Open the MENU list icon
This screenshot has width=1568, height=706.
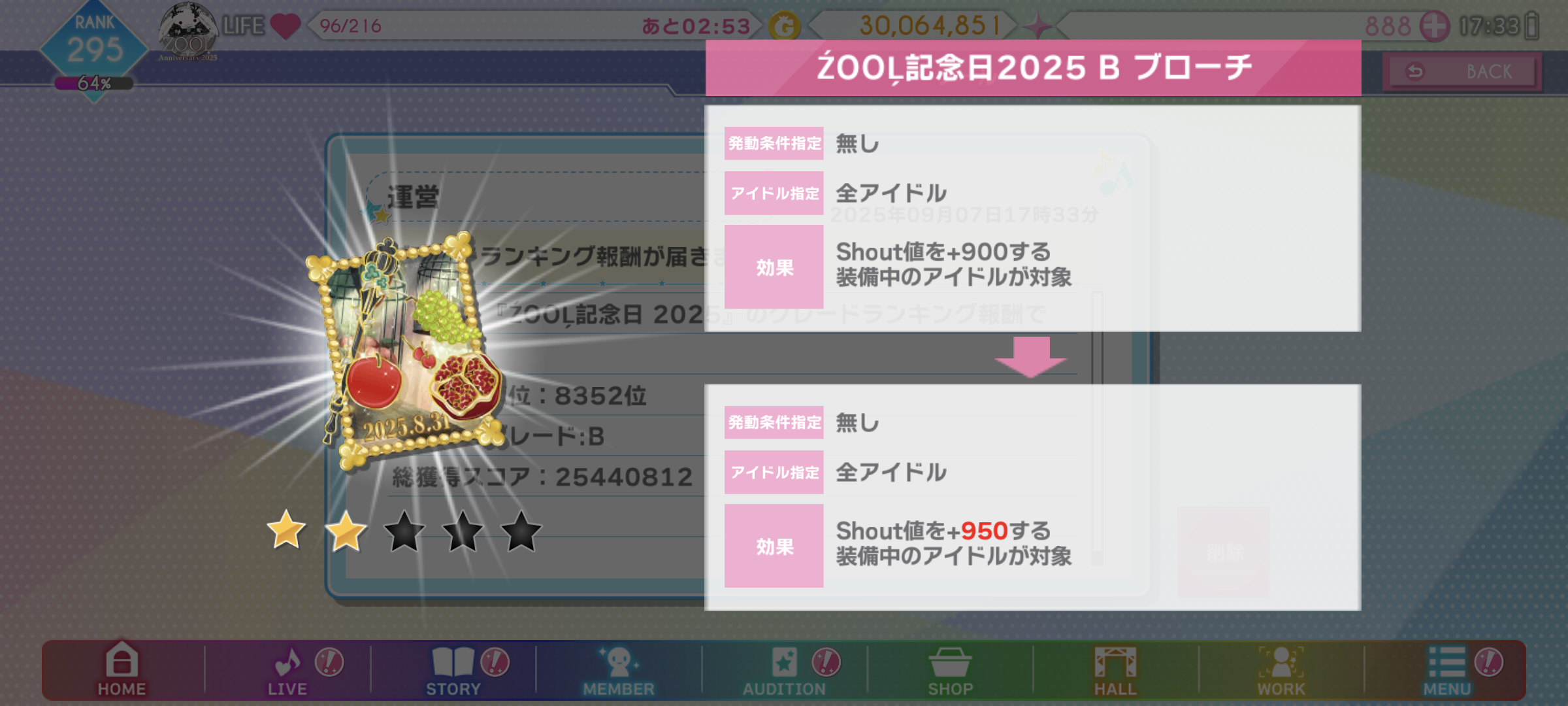coord(1447,670)
